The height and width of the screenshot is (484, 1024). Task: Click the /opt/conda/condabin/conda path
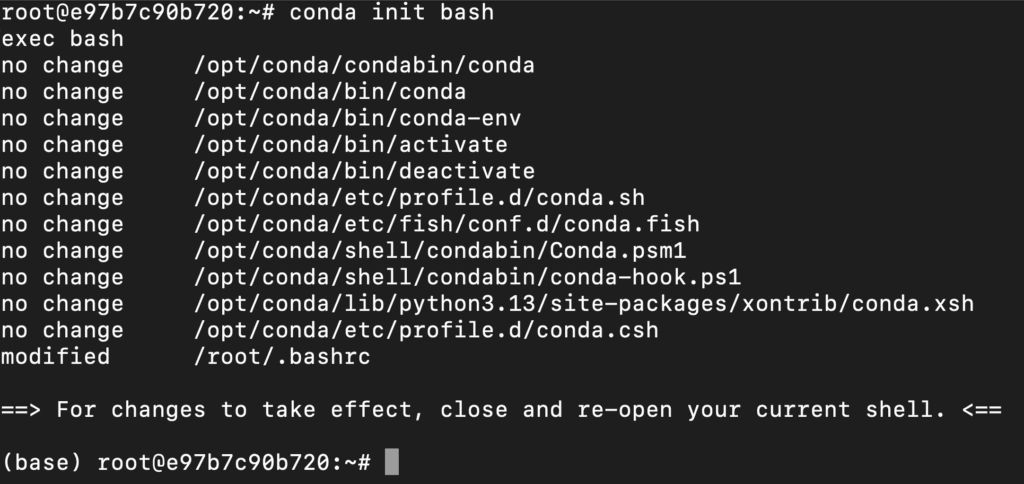(364, 65)
